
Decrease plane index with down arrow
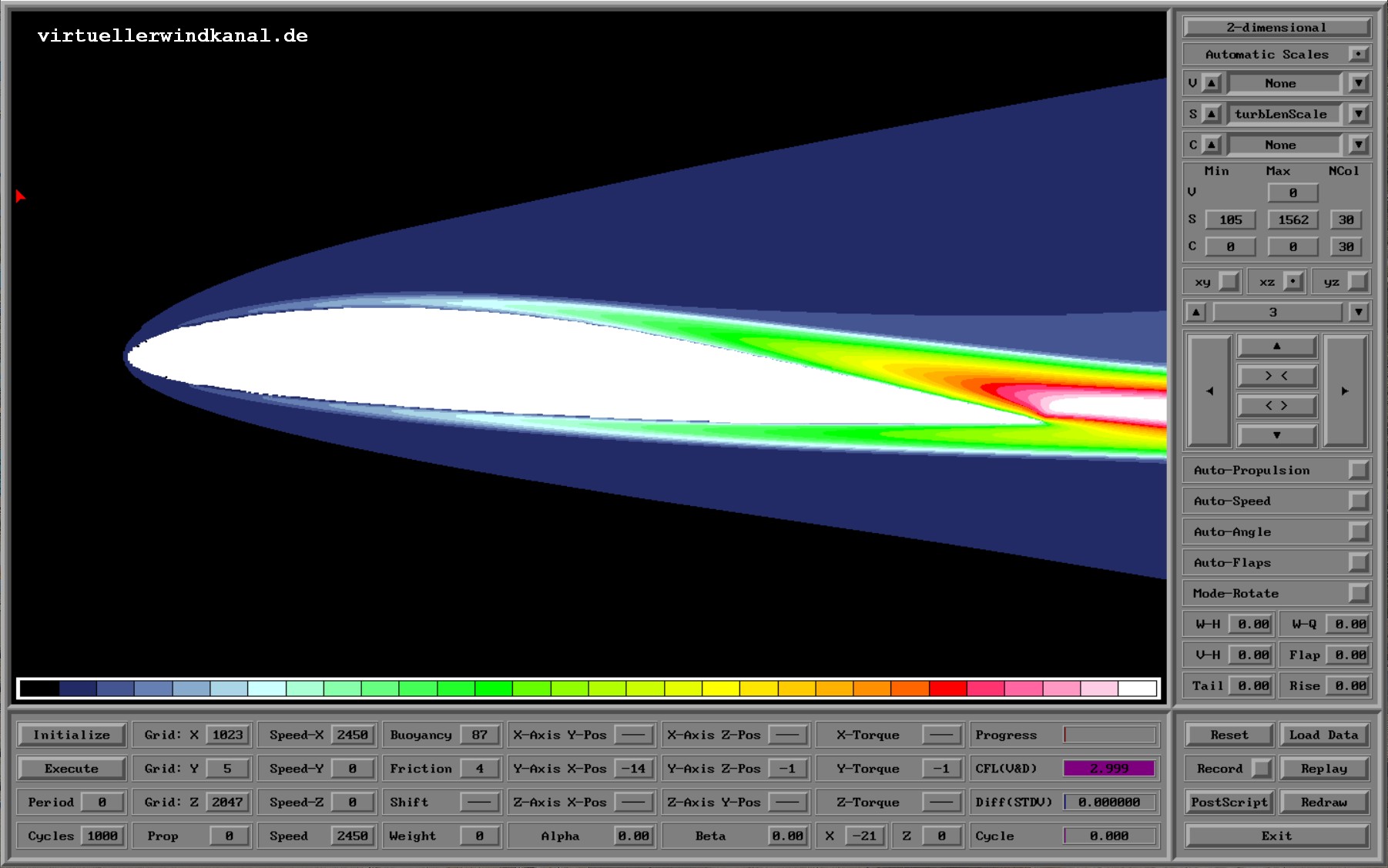(x=1359, y=312)
